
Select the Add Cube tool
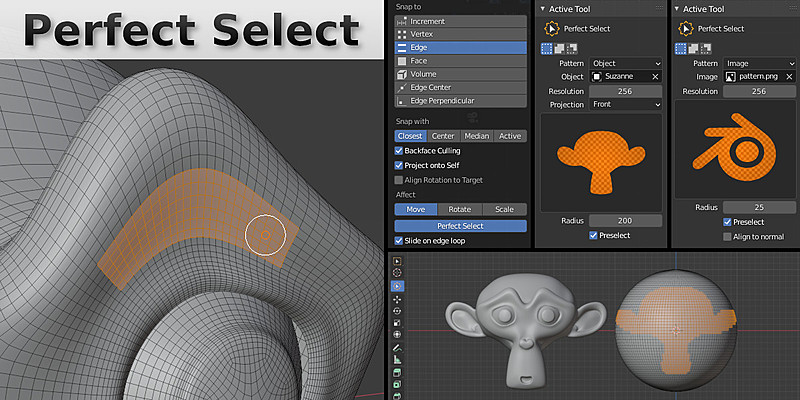(397, 372)
